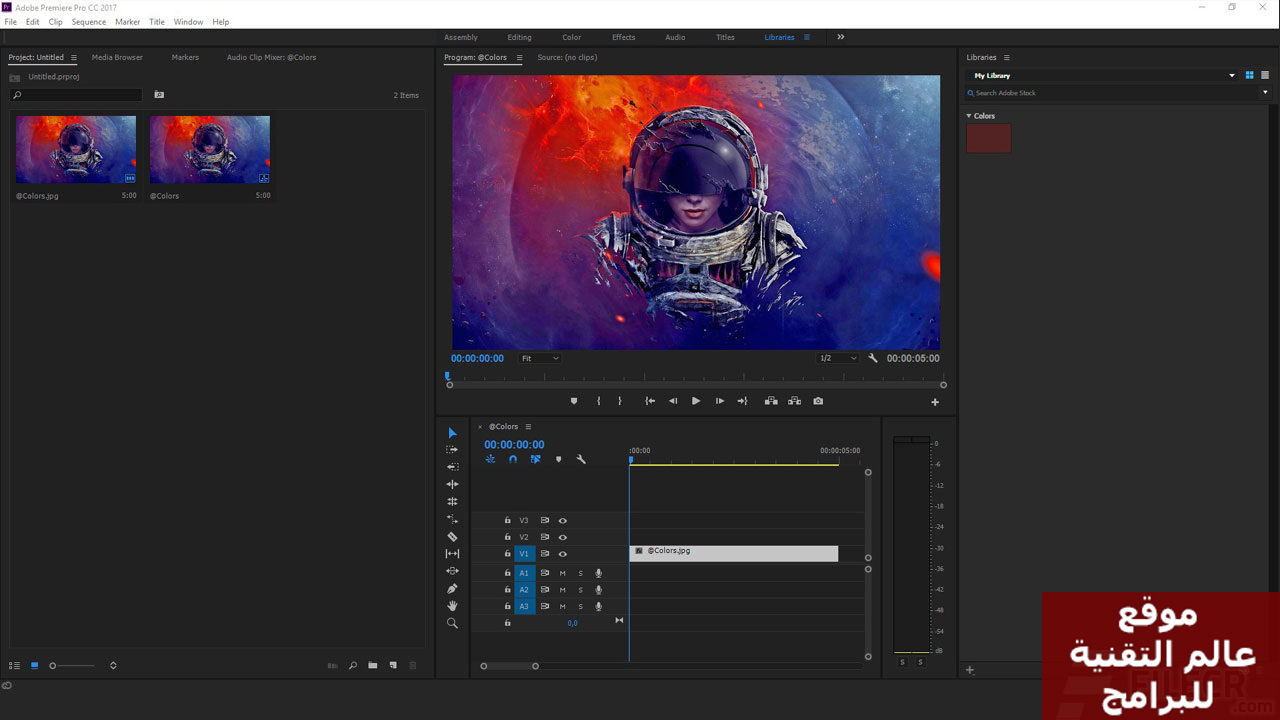The height and width of the screenshot is (720, 1280).
Task: Select the Zoom tool magnifier
Action: click(x=452, y=623)
